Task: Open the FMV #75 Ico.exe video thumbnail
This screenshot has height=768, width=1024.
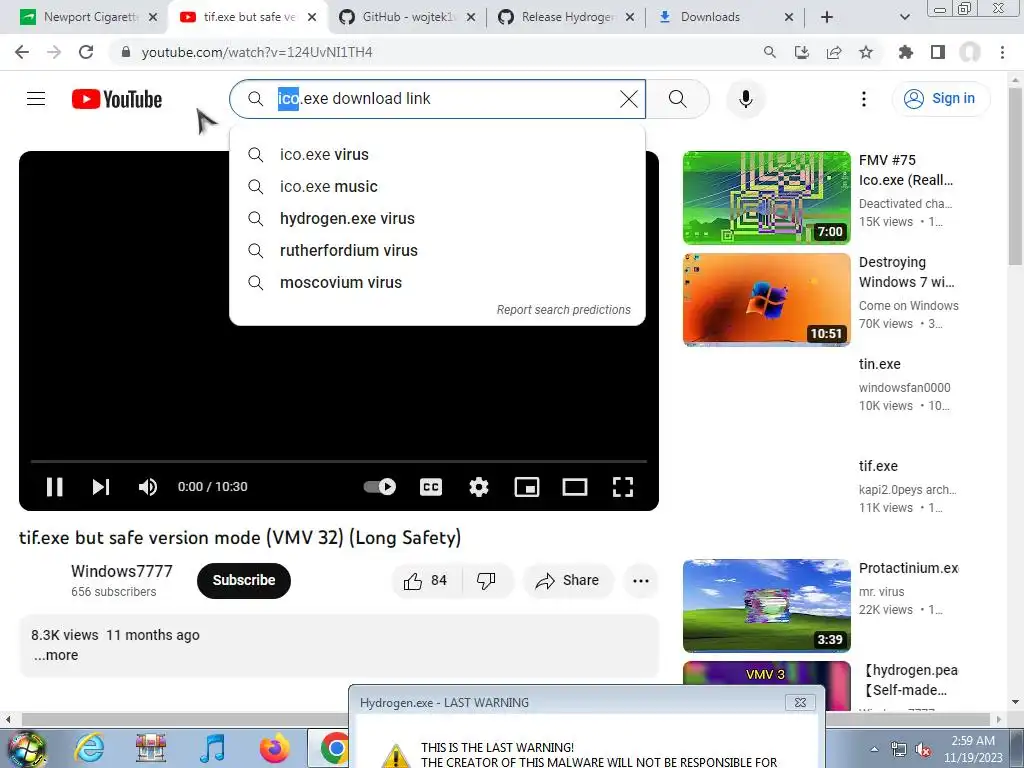Action: click(x=767, y=197)
